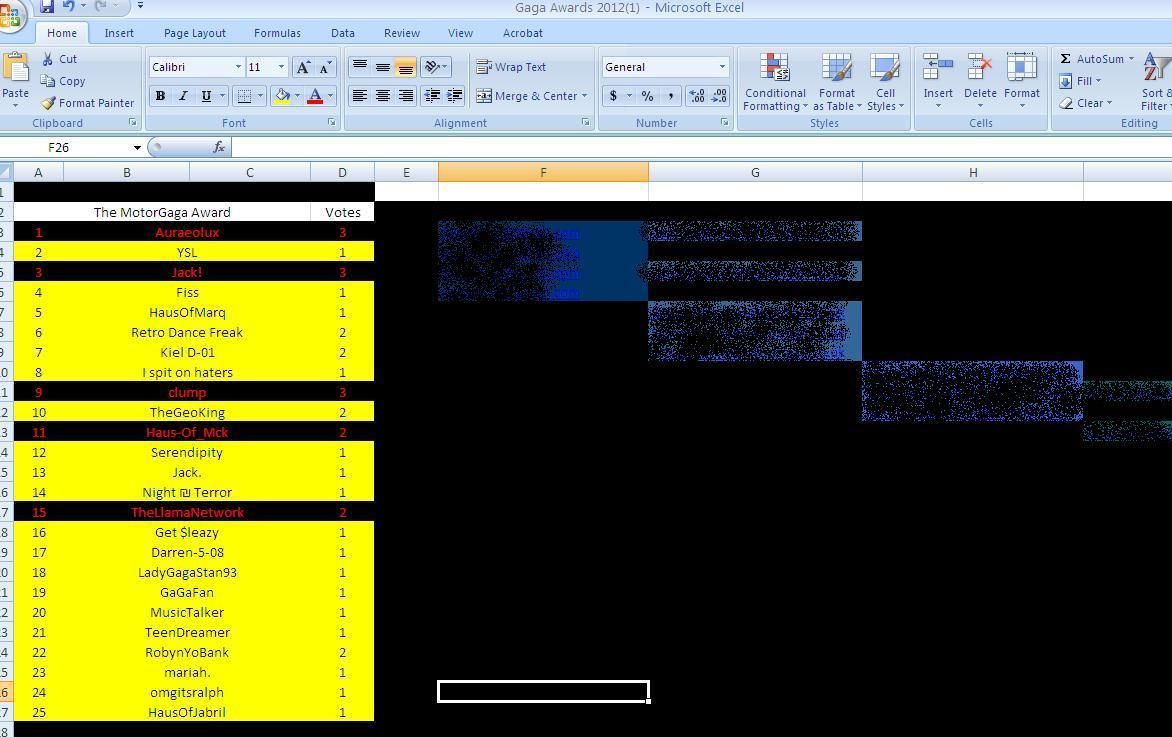Open the Calibri font name dropdown
The height and width of the screenshot is (737, 1172).
(238, 67)
